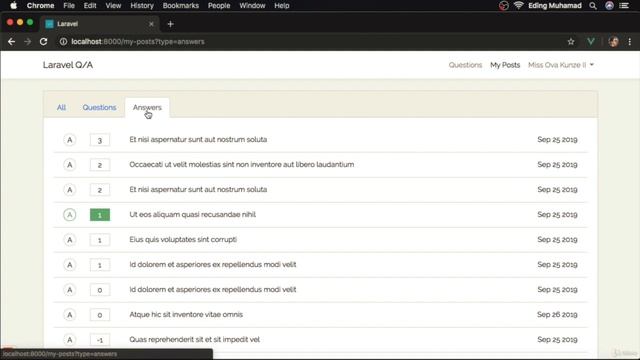Screen dimensions: 640x360
Task: Click the red circular menu bar icon
Action: 504,6
